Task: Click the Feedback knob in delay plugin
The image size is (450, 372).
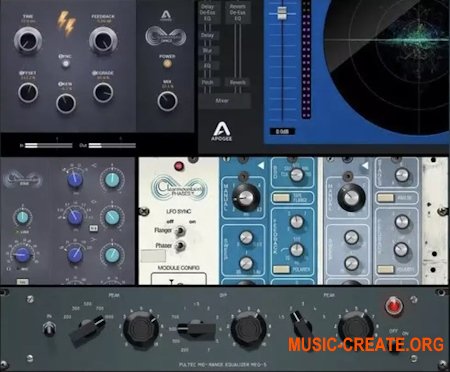Action: pyautogui.click(x=103, y=40)
